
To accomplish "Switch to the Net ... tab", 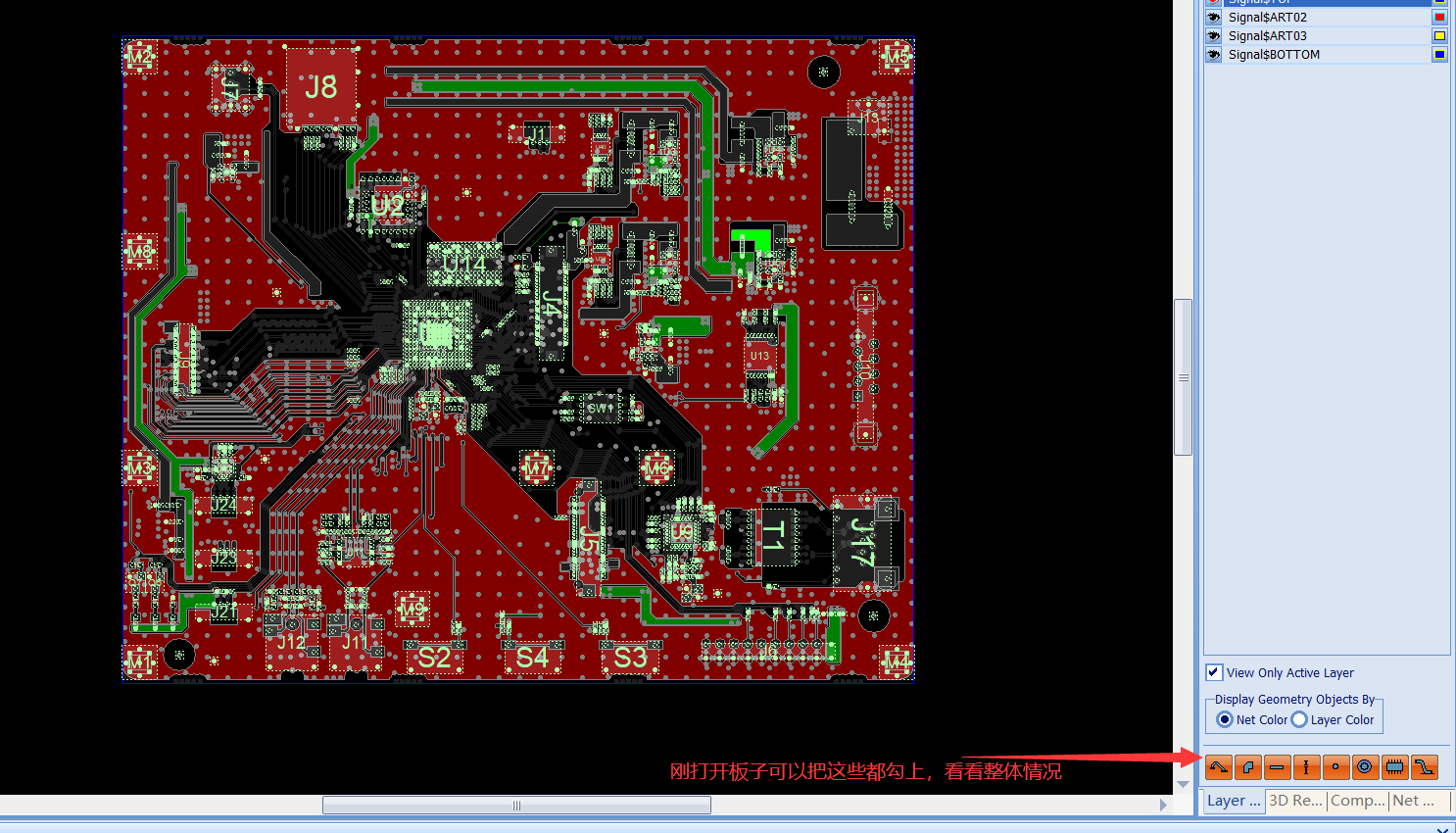I will [x=1413, y=801].
